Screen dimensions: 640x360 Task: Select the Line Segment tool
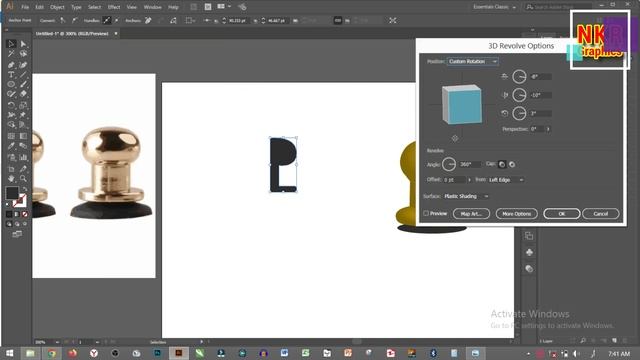pyautogui.click(x=23, y=75)
